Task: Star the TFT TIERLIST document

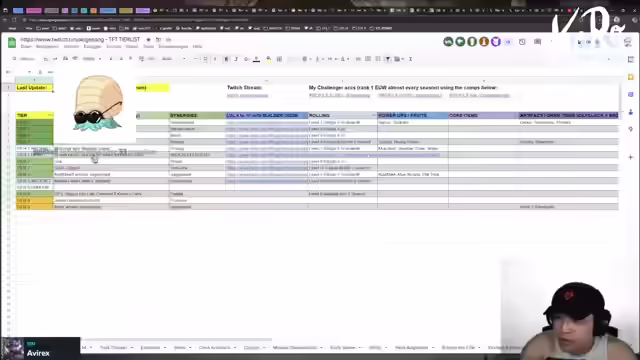Action: tap(149, 40)
